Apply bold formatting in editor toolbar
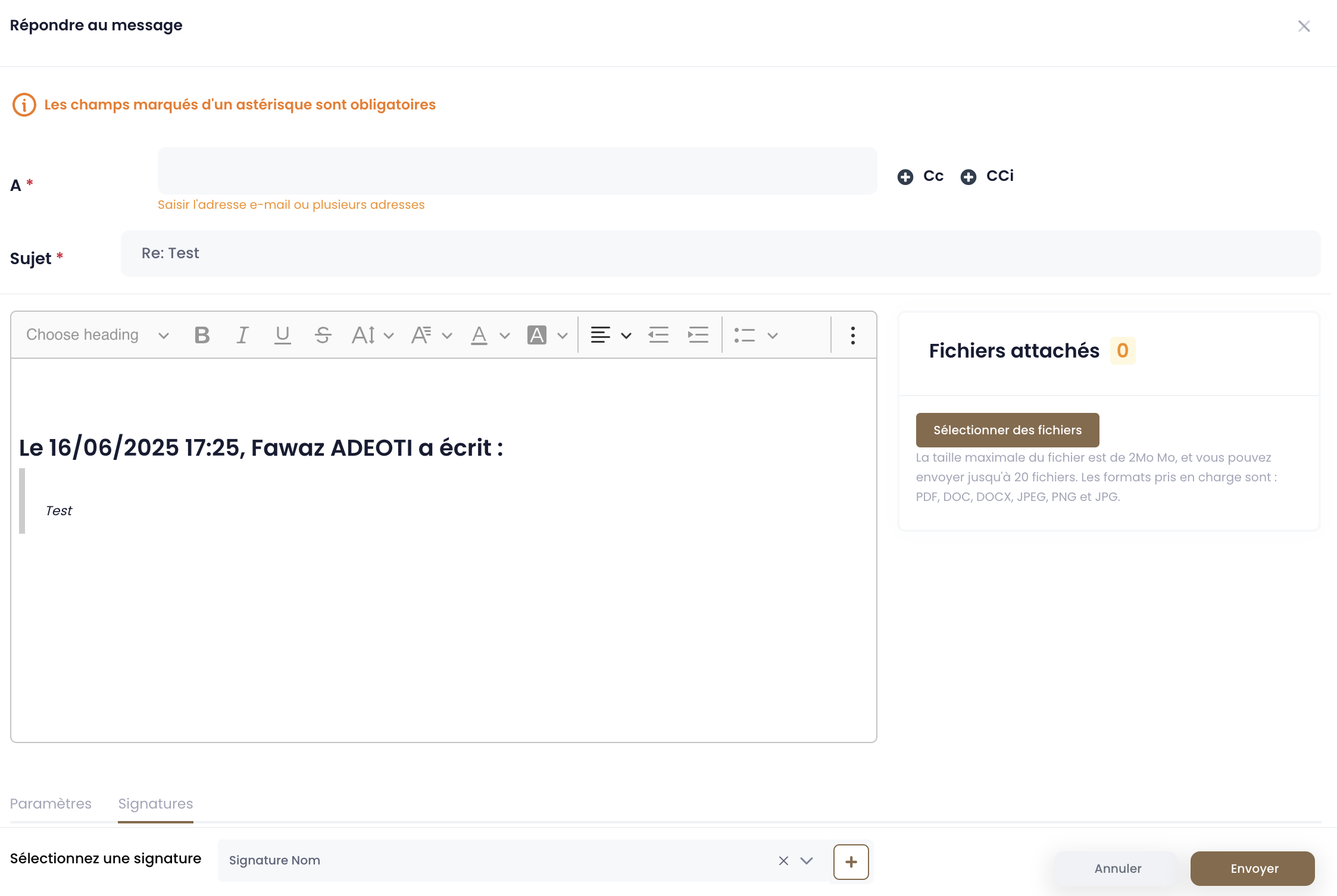This screenshot has height=896, width=1337. (x=202, y=335)
